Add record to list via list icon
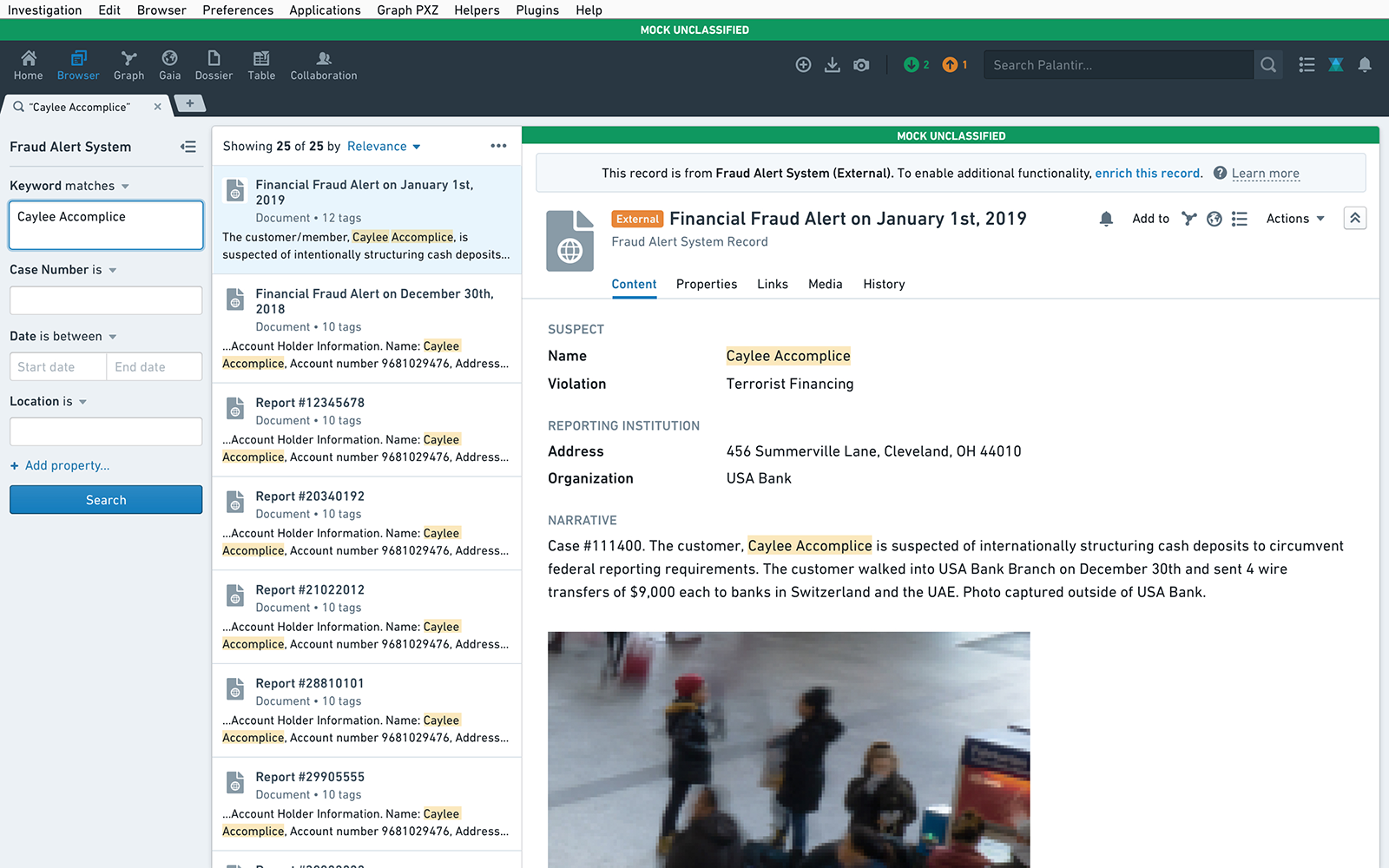 [x=1240, y=219]
